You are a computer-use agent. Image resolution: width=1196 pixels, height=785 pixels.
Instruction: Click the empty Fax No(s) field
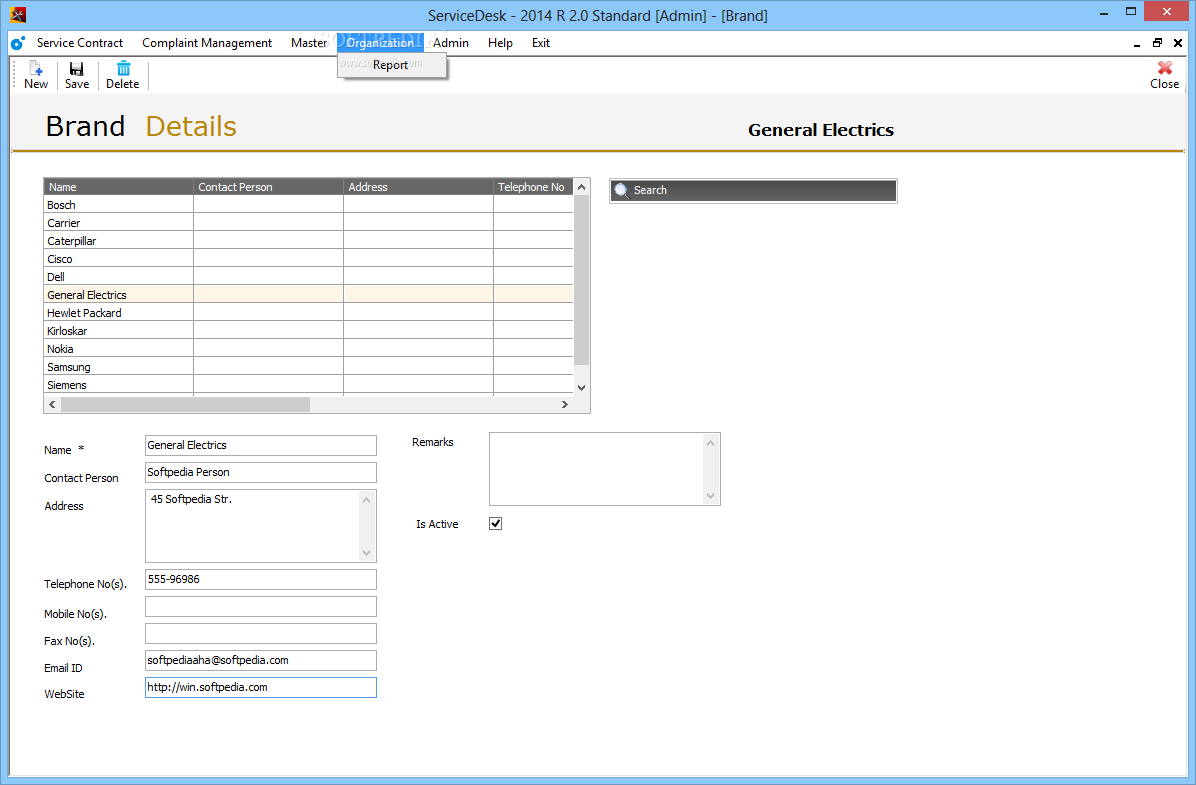[261, 633]
